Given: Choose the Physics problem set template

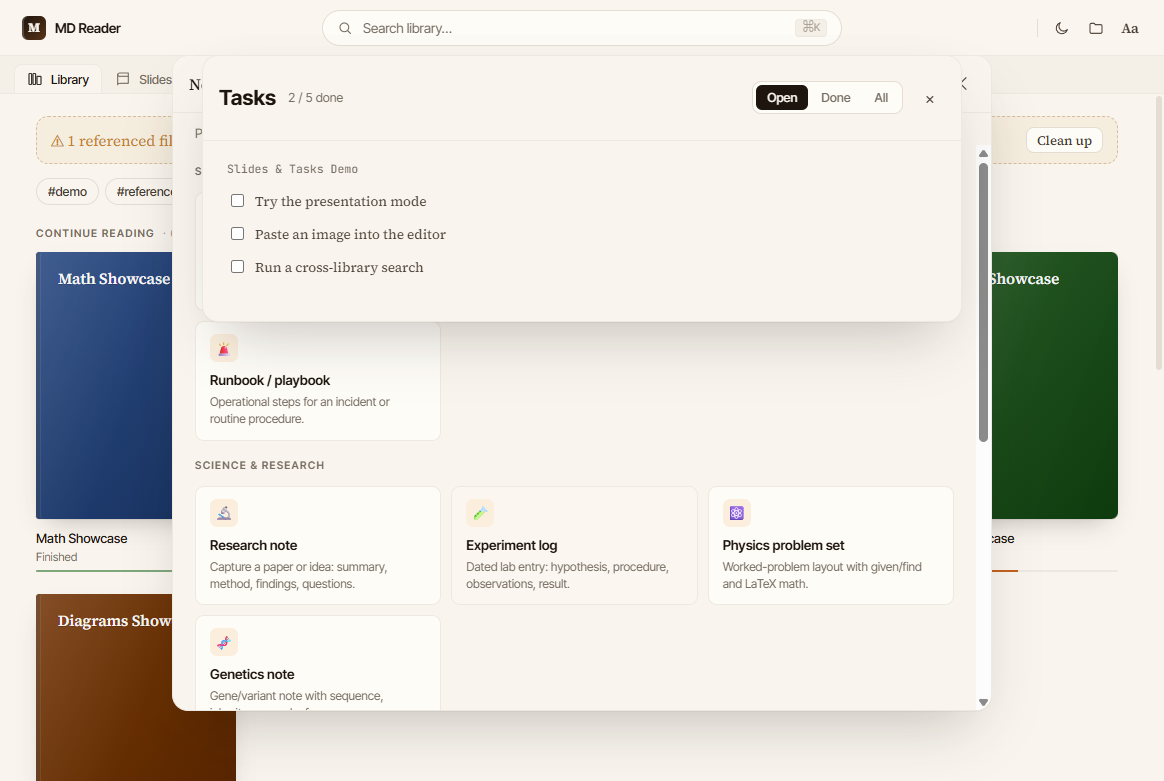Looking at the screenshot, I should (x=831, y=546).
